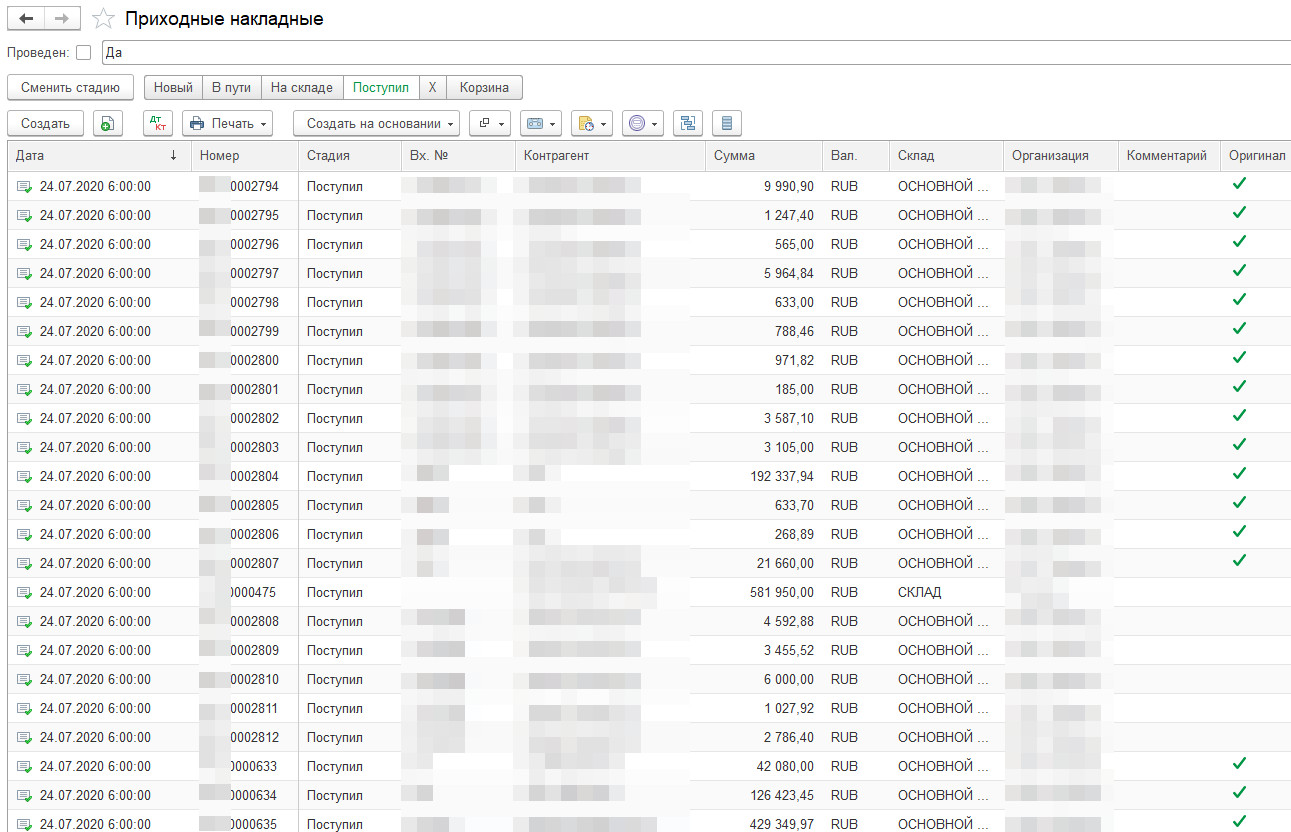Image resolution: width=1291 pixels, height=832 pixels.
Task: Toggle Оригинал checkmark for row 0002807
Action: click(x=1239, y=561)
